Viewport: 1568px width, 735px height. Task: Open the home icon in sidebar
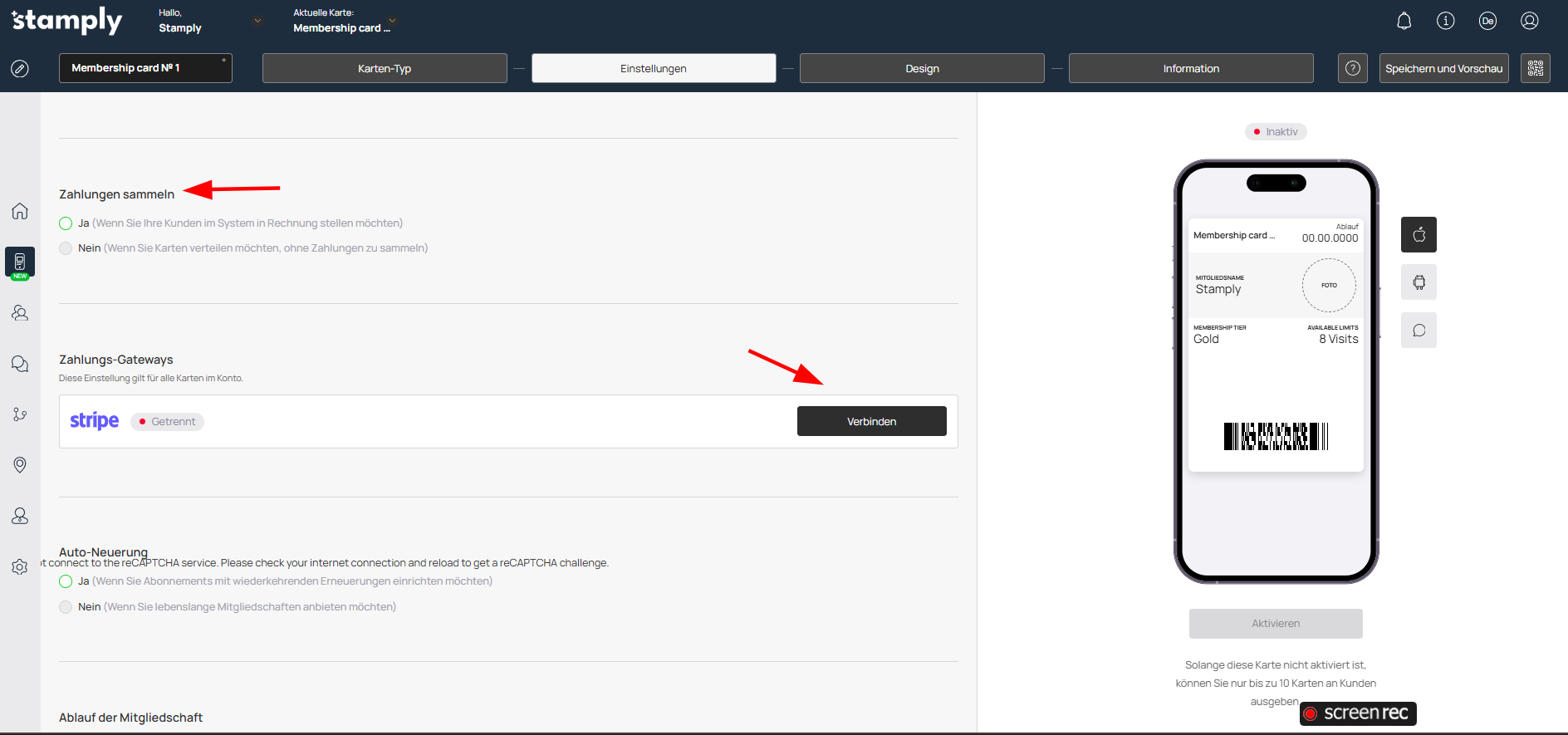coord(20,211)
